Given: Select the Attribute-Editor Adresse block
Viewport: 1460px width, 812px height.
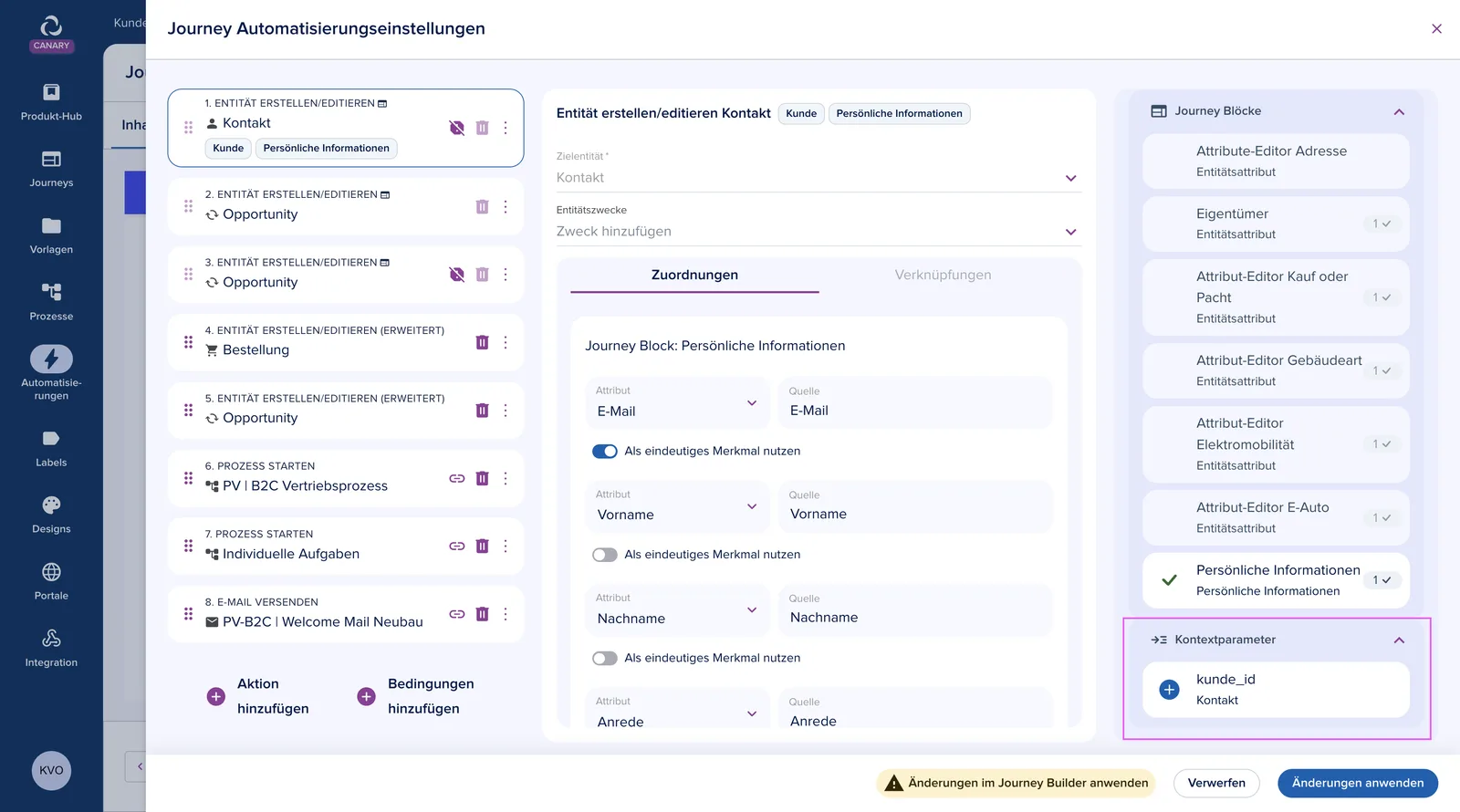Looking at the screenshot, I should pos(1276,161).
